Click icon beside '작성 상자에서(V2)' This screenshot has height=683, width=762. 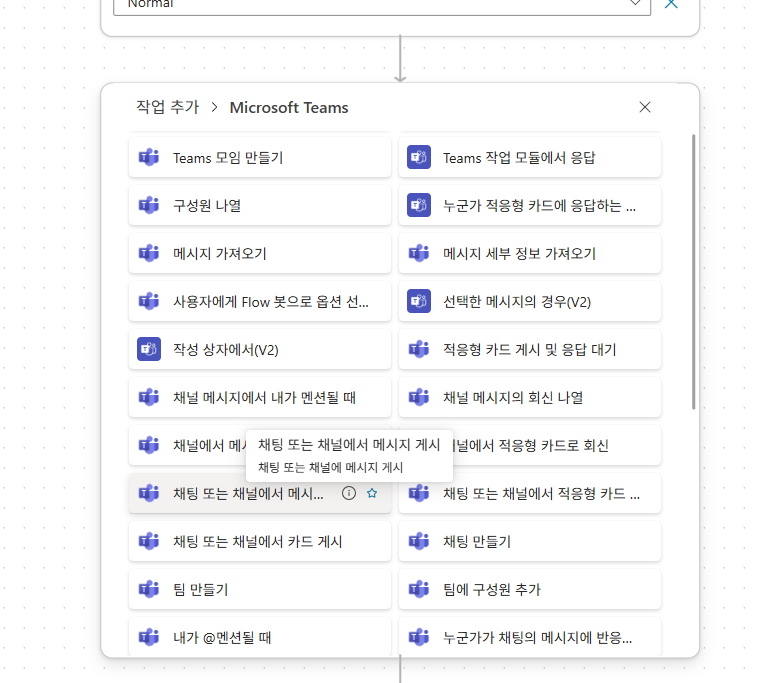(x=149, y=350)
